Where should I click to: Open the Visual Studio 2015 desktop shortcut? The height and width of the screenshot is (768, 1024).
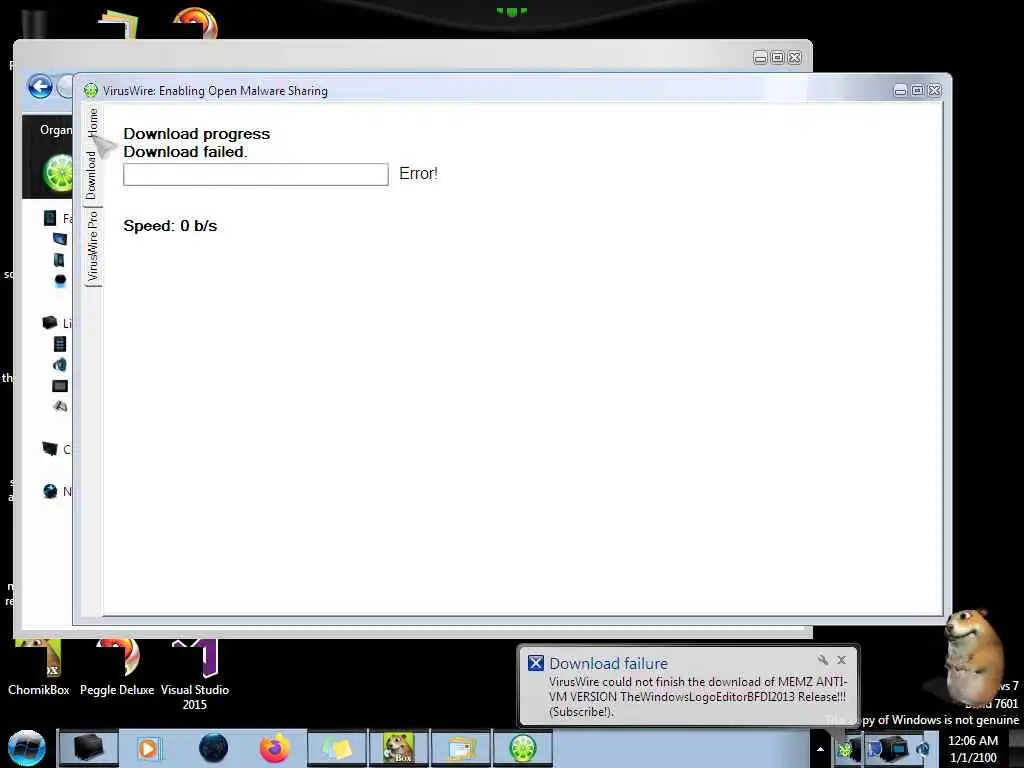[195, 675]
